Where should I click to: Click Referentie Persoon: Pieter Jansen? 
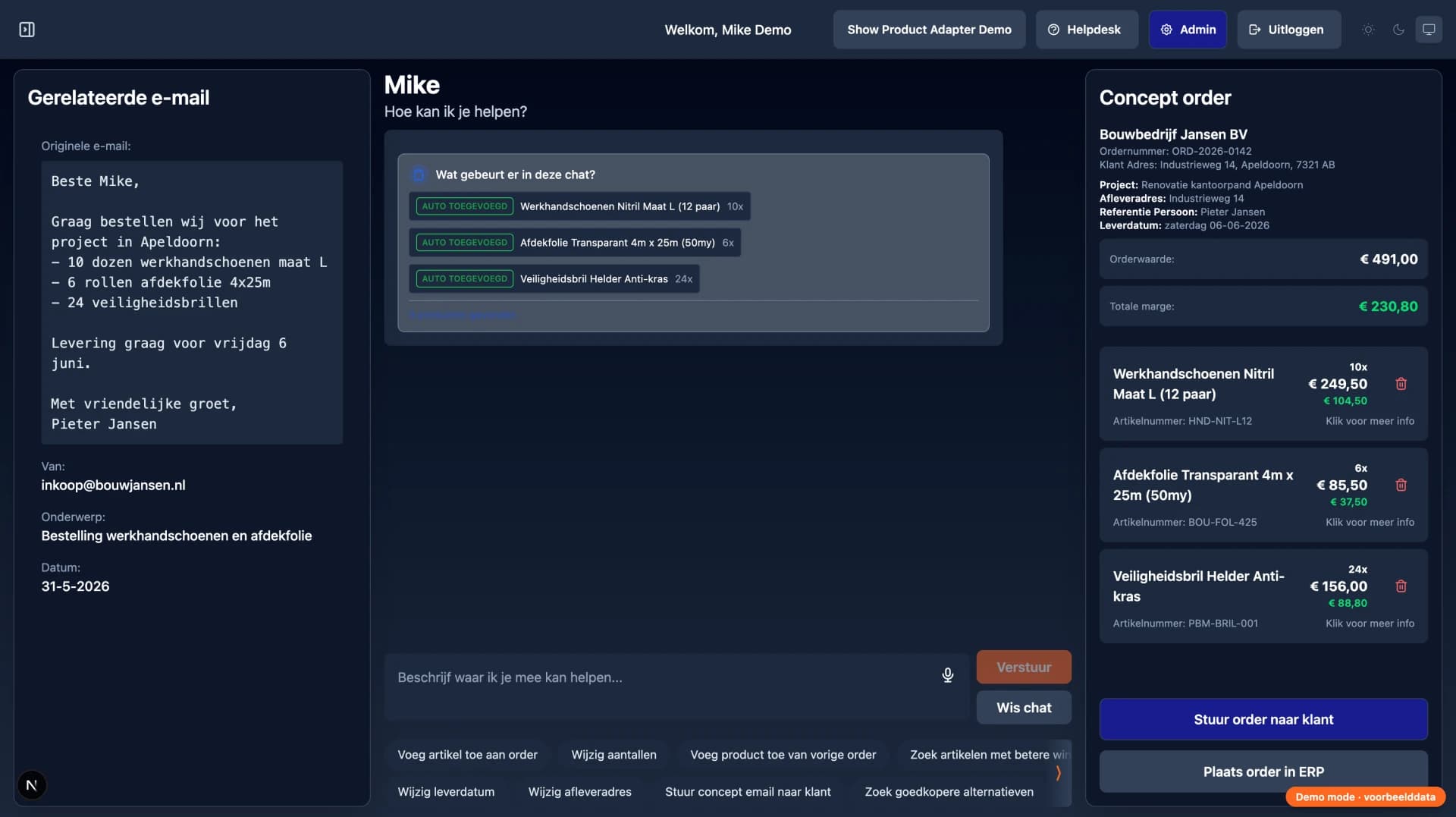click(x=1182, y=212)
